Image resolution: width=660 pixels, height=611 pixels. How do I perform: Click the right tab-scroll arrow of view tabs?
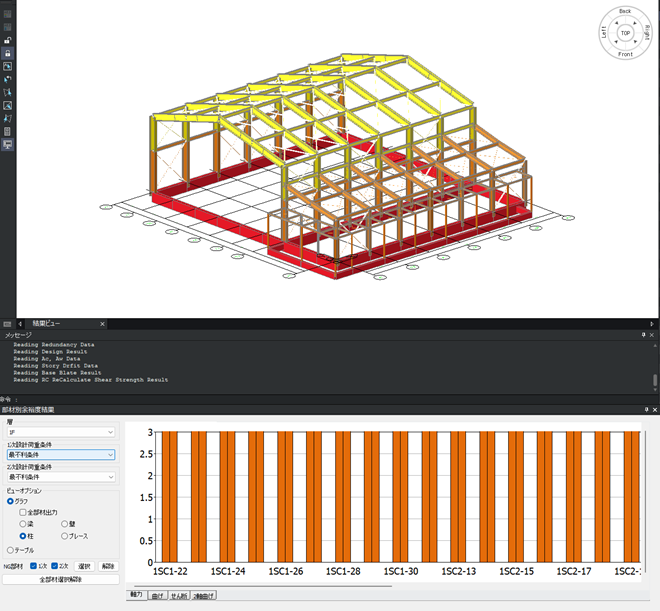coord(652,324)
